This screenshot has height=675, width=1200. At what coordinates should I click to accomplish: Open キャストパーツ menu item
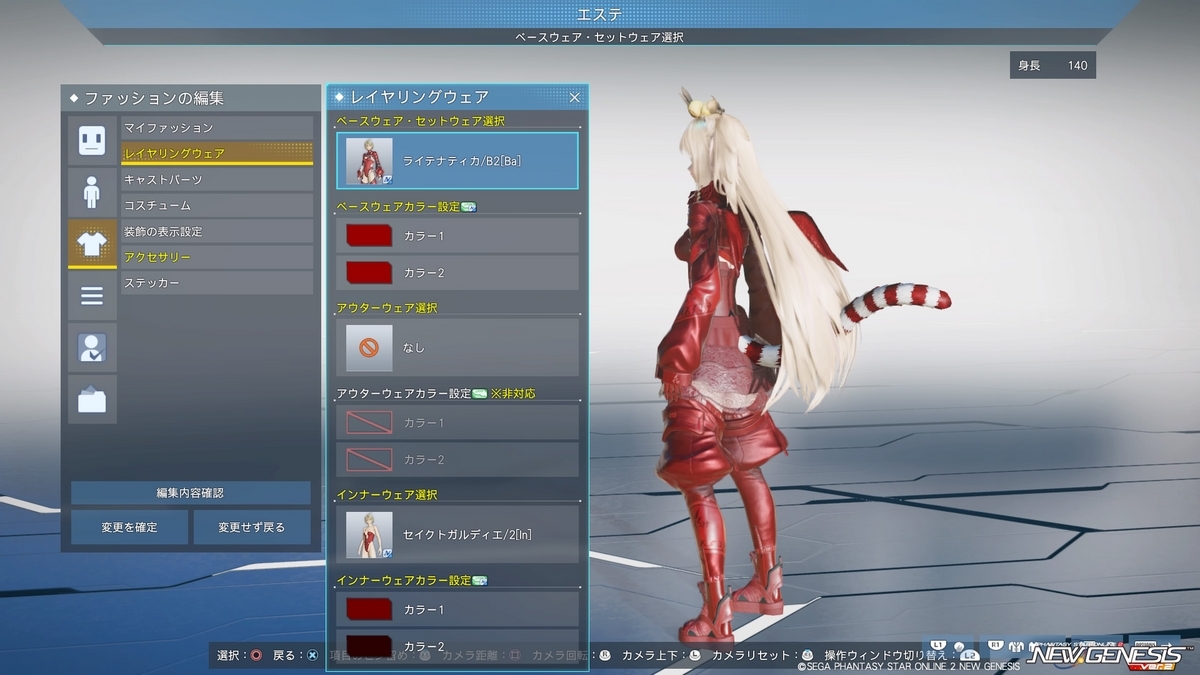tap(217, 180)
